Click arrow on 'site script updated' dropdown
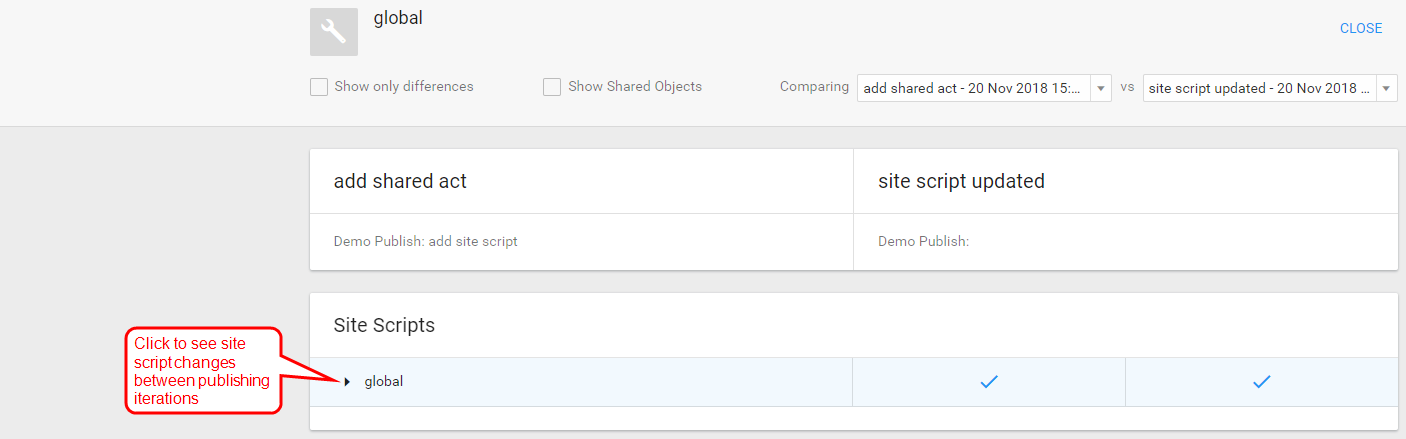Viewport: 1406px width, 439px height. pos(1387,88)
